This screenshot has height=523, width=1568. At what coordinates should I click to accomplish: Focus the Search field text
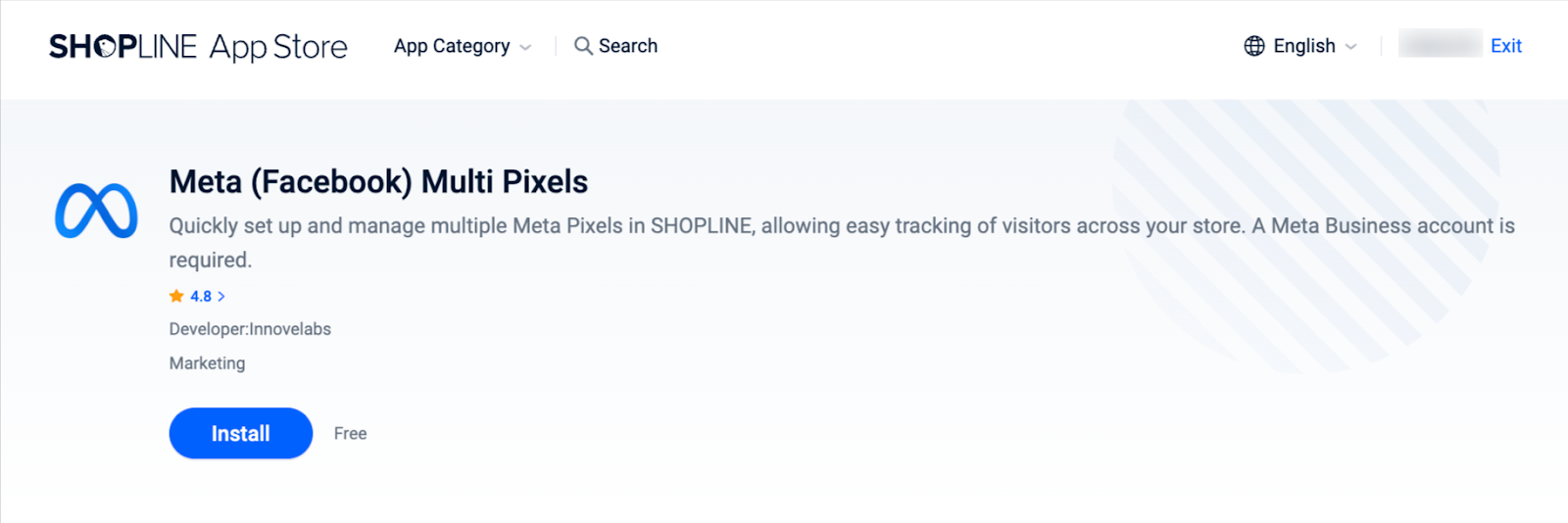(x=628, y=46)
